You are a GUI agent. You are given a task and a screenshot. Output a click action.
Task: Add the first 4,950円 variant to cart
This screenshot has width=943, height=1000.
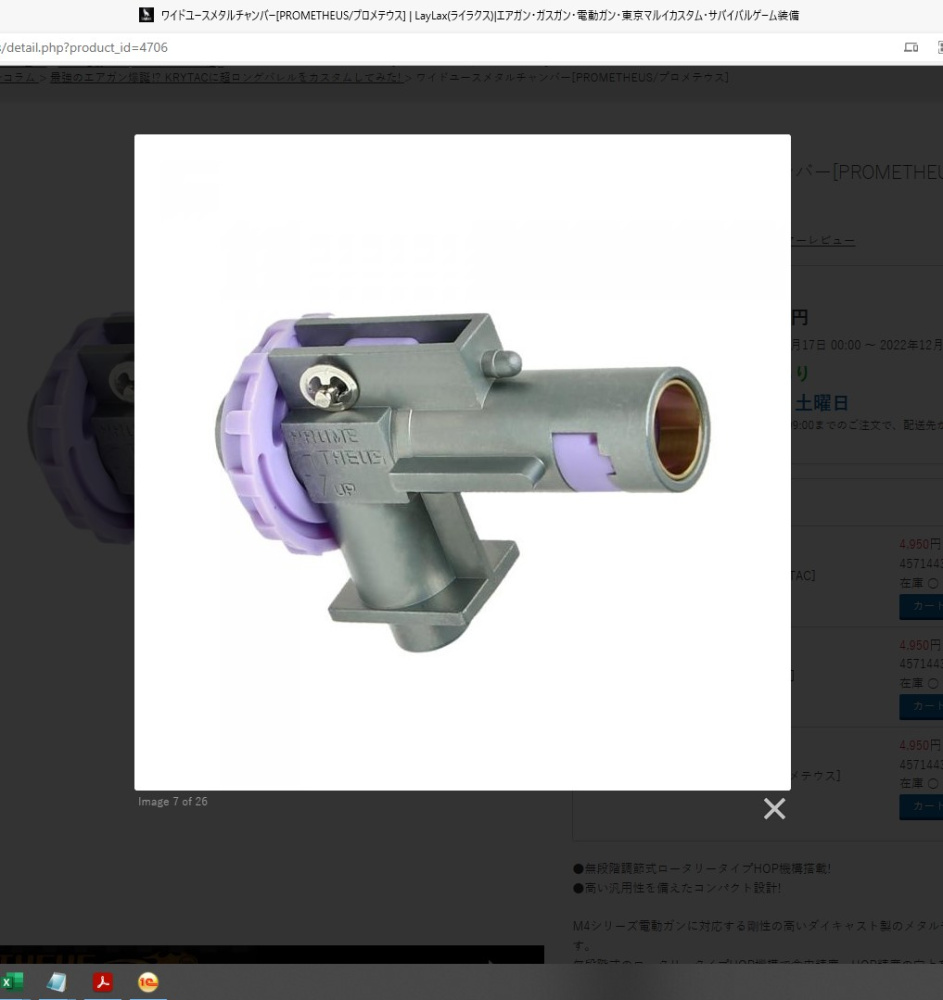(921, 607)
